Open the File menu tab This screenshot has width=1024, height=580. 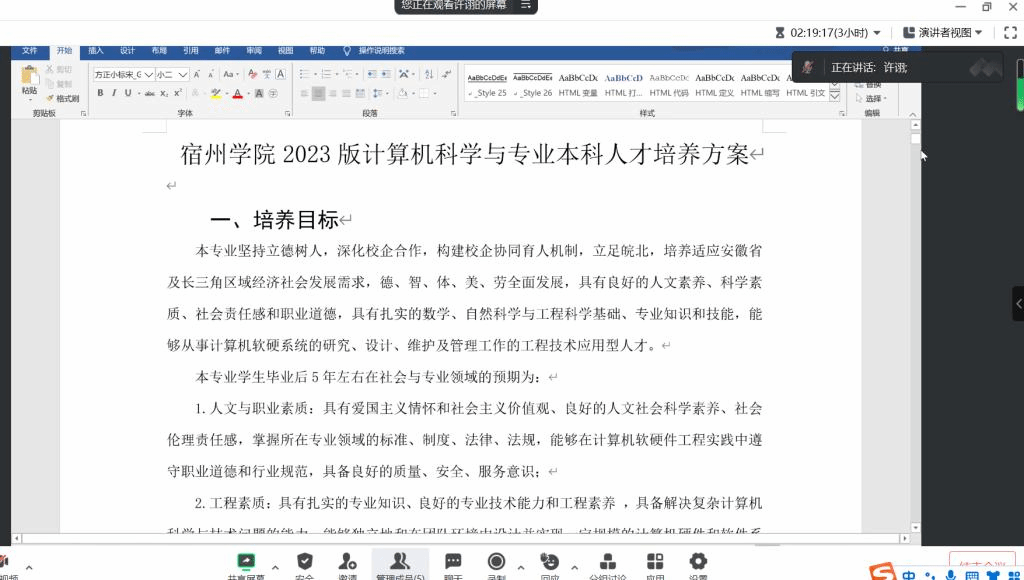click(x=30, y=50)
